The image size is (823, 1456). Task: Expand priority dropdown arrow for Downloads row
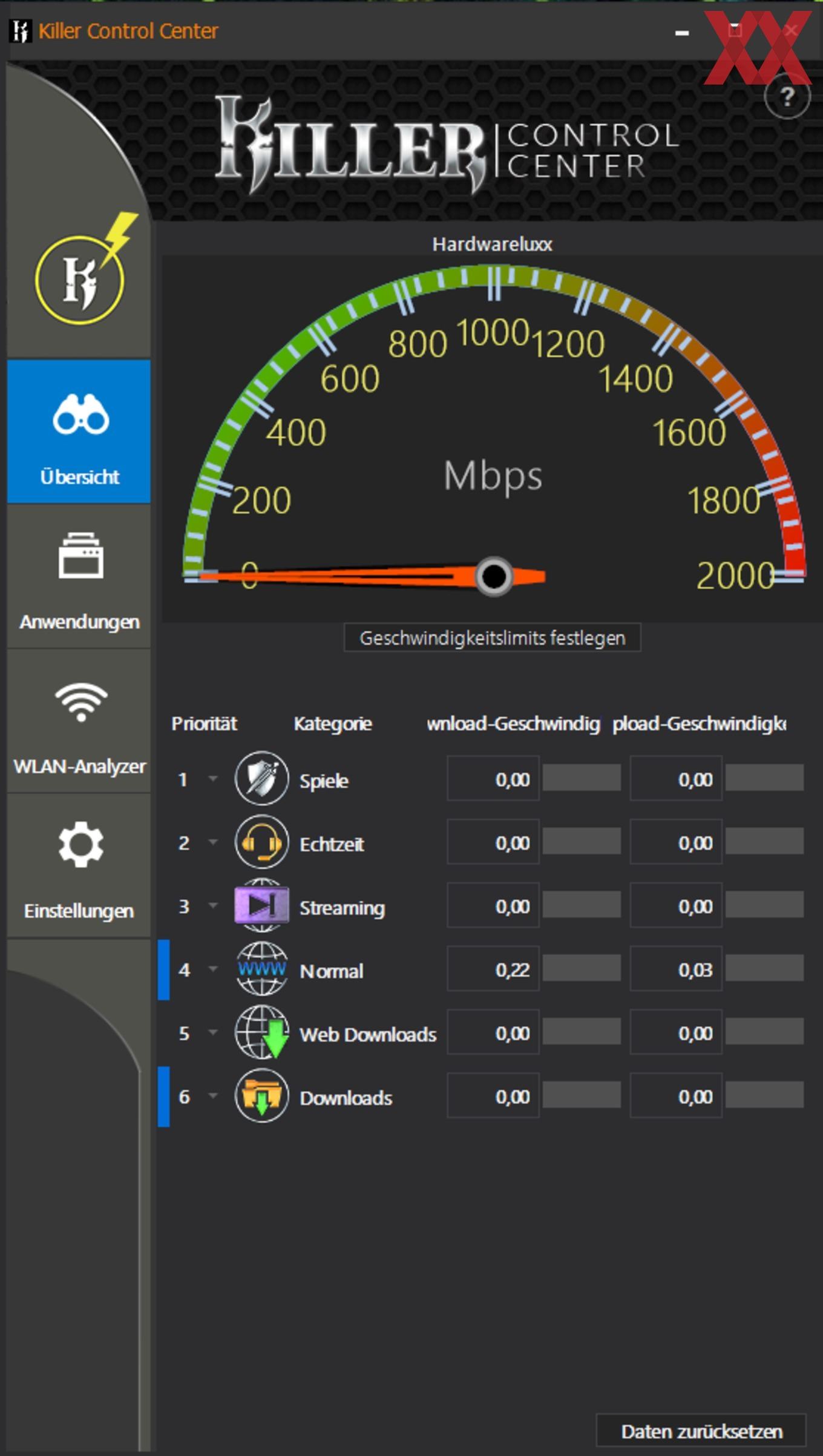213,1096
